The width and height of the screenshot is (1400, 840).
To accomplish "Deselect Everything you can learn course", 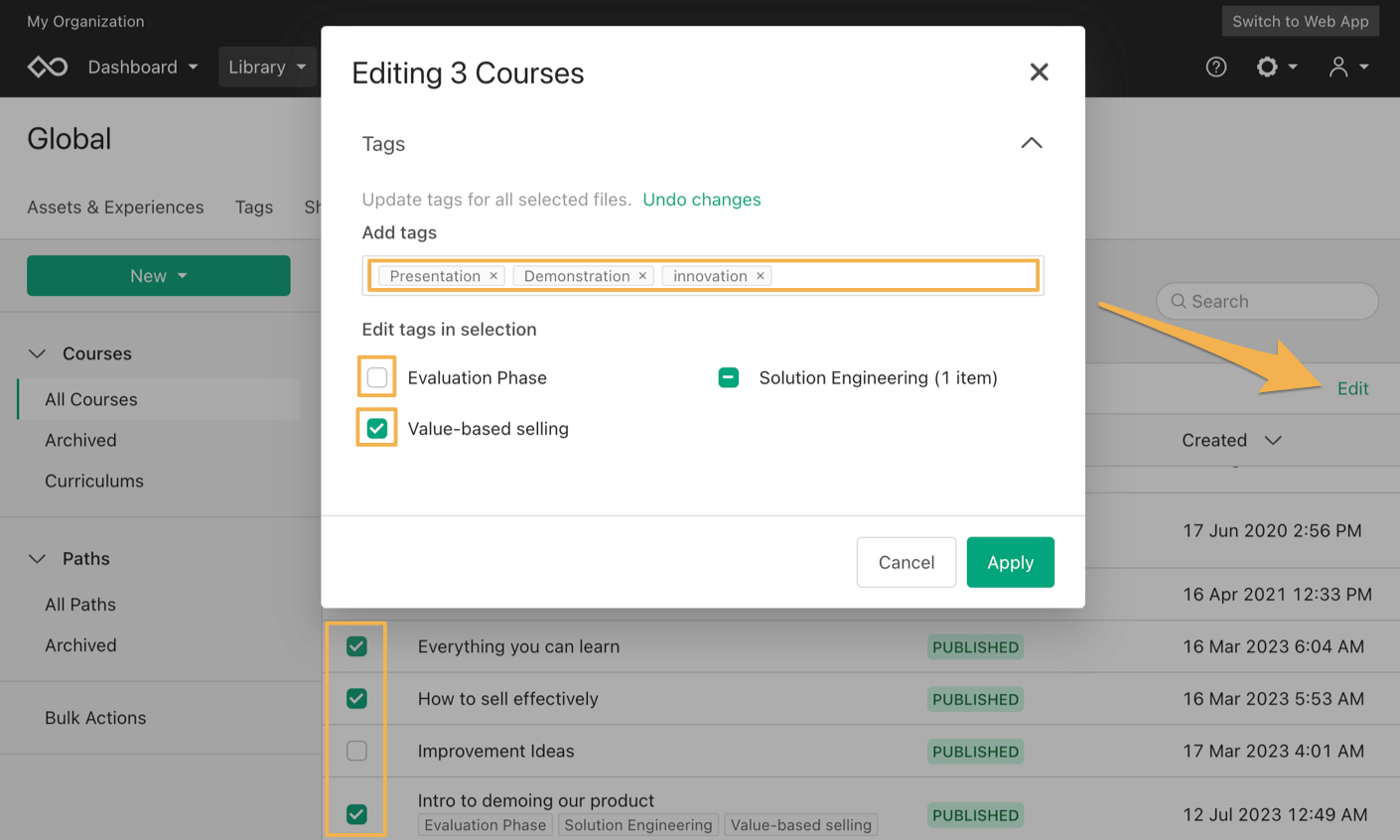I will coord(356,646).
